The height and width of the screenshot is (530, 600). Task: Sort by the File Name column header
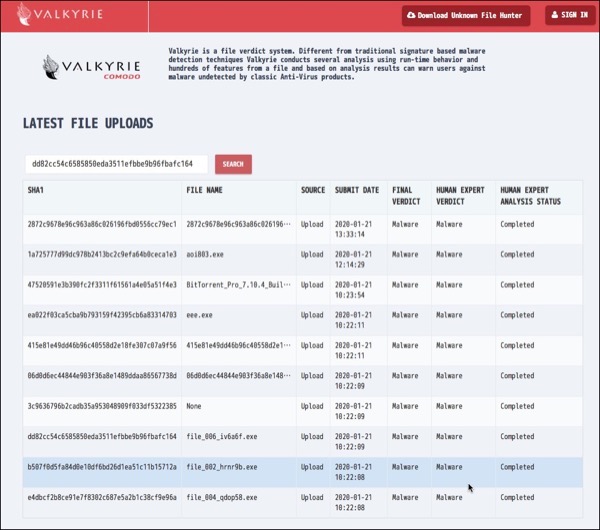[x=204, y=190]
